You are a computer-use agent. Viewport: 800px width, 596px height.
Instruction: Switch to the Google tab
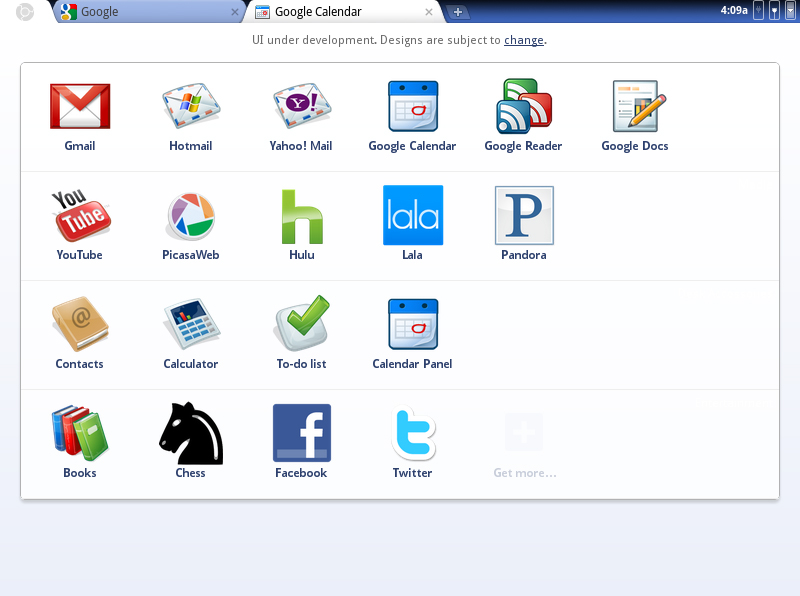coord(148,12)
